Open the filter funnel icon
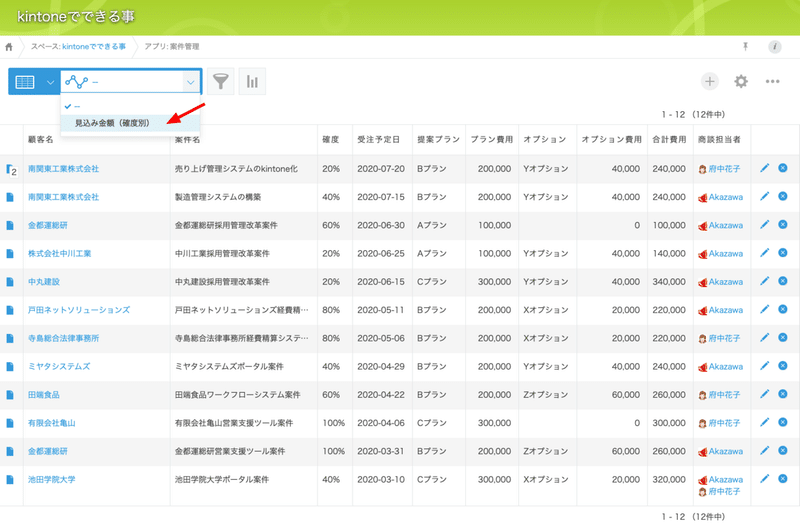Viewport: 800px width, 526px height. tap(220, 81)
